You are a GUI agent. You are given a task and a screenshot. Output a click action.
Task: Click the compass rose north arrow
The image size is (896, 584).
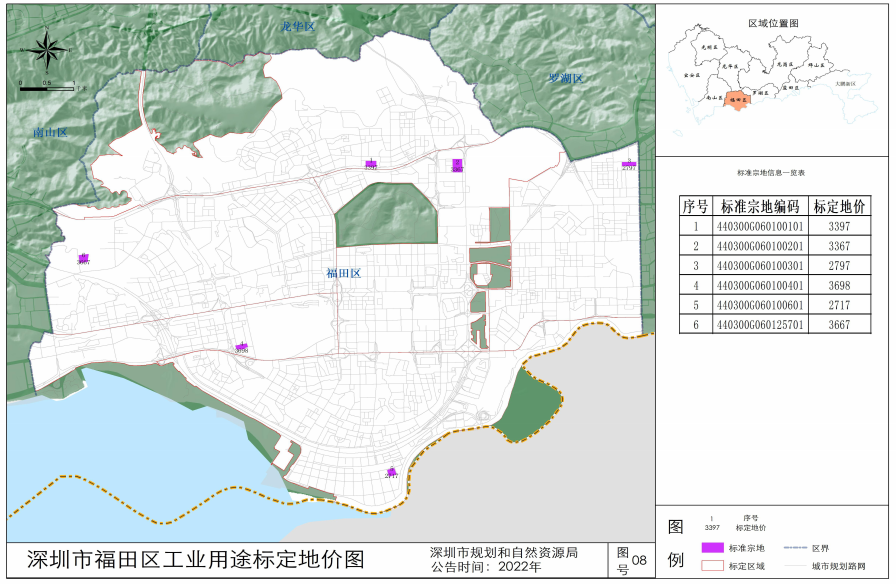tap(47, 48)
